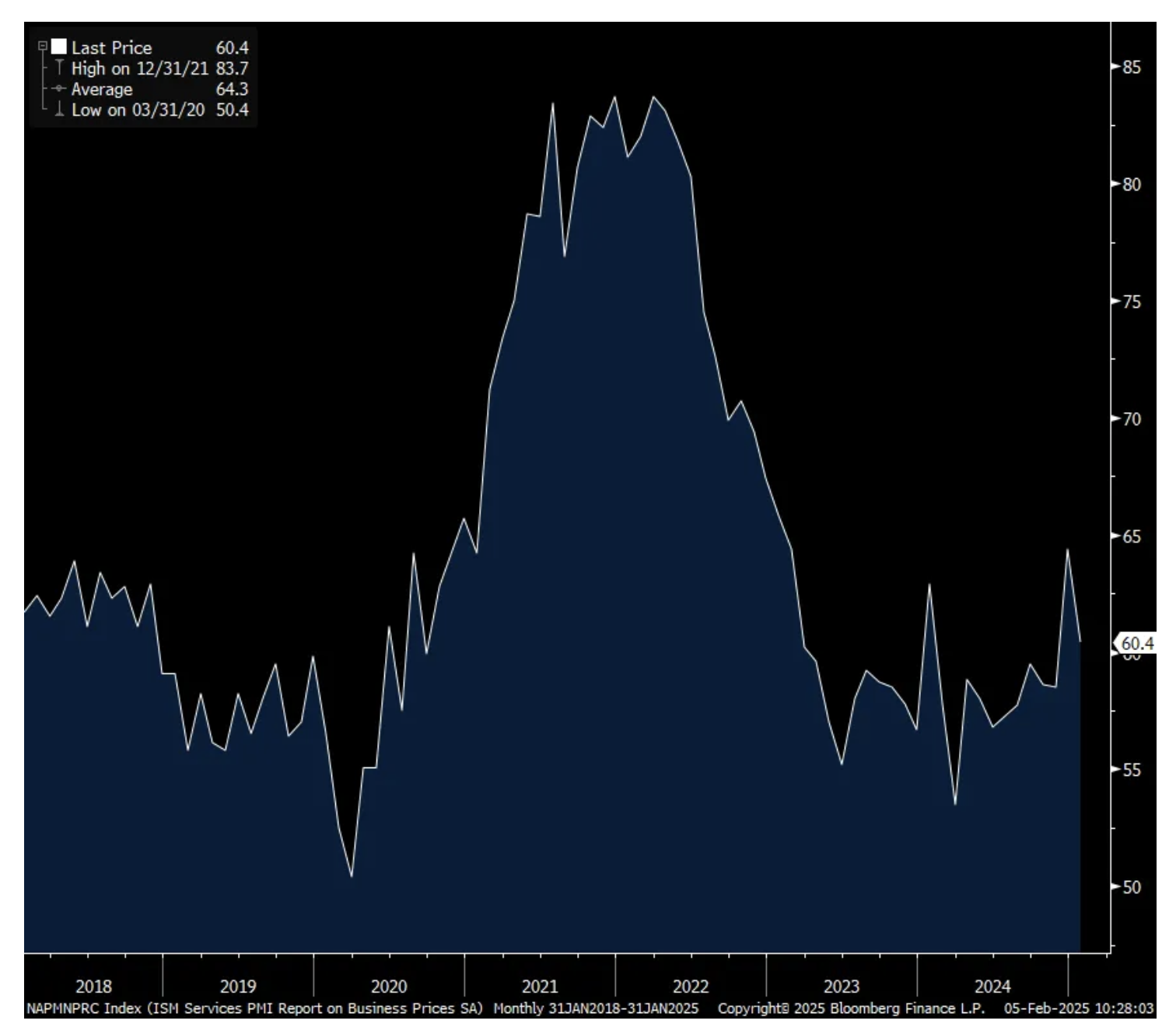Select the Average legend entry text
The width and height of the screenshot is (1176, 1031).
click(x=102, y=89)
